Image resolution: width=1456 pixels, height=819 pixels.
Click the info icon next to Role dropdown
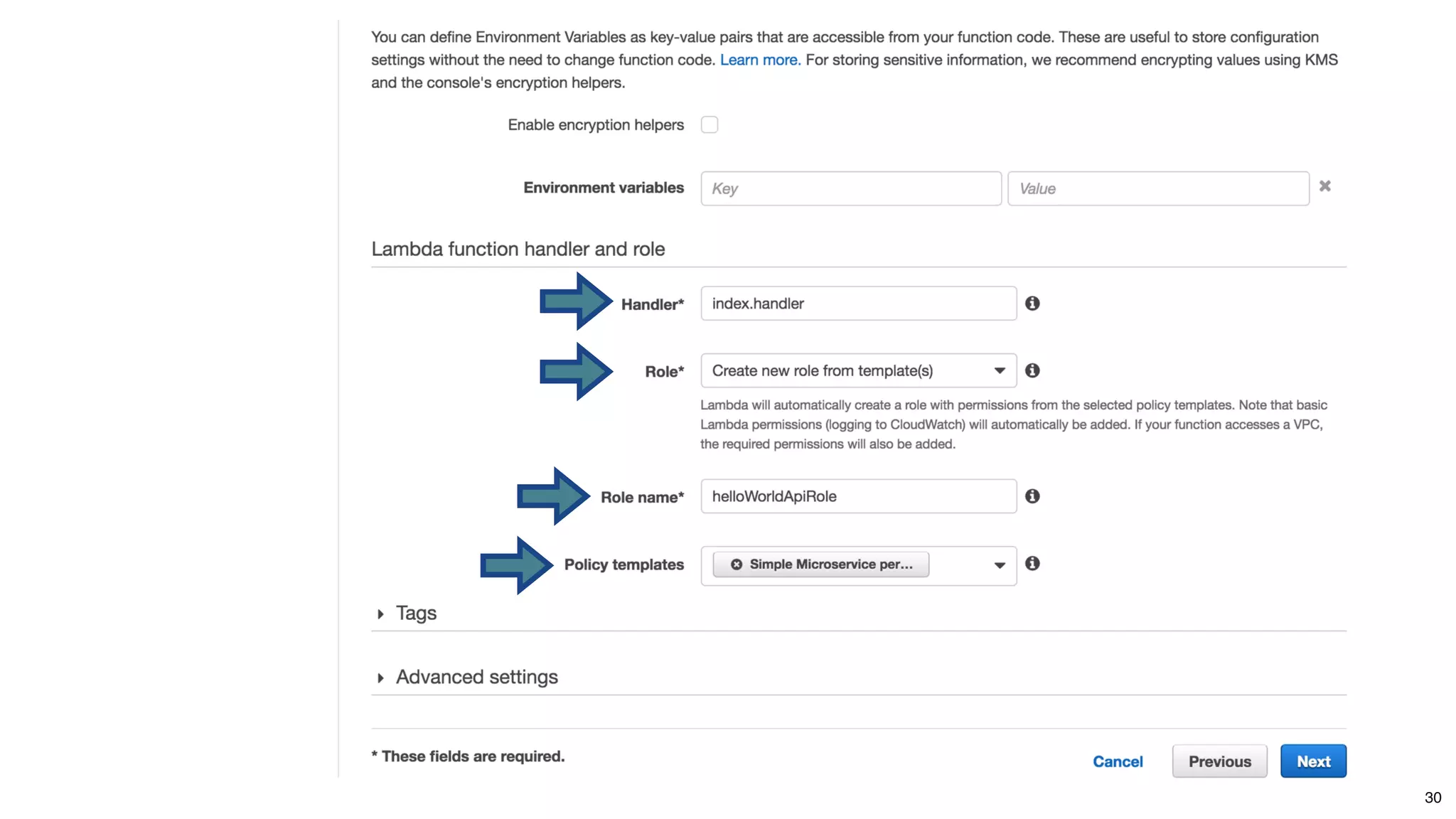[1032, 370]
